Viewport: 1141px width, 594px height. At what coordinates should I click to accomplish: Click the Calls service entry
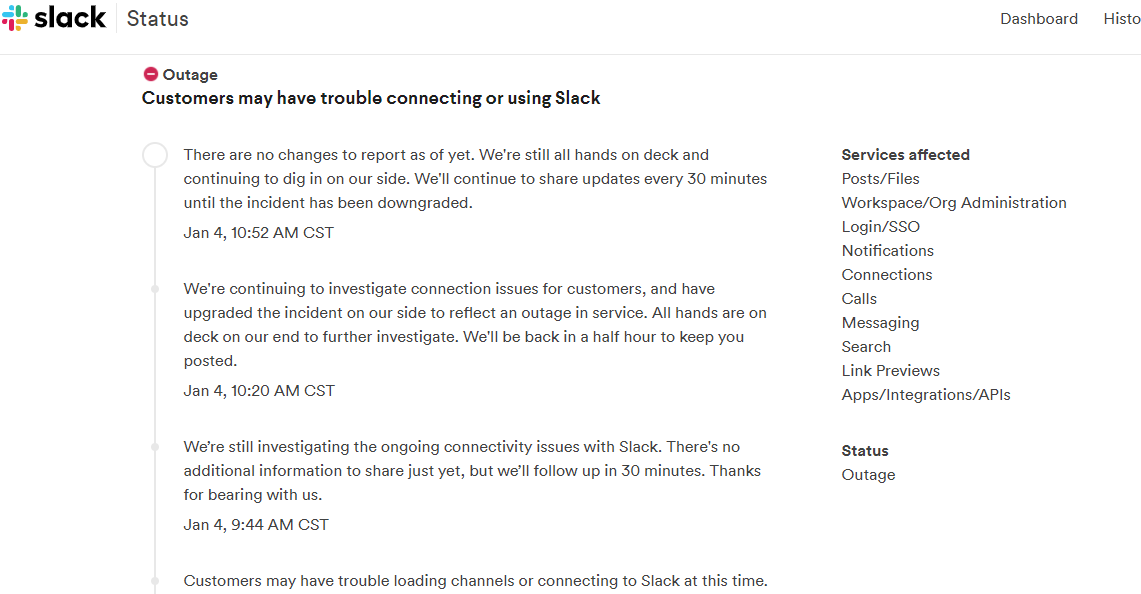pyautogui.click(x=859, y=299)
